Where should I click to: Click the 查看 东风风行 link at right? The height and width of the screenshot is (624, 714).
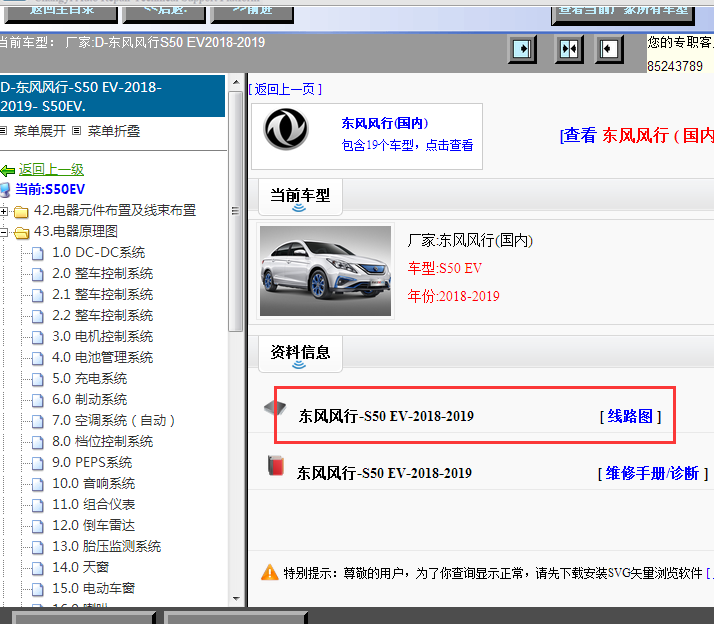click(x=637, y=135)
